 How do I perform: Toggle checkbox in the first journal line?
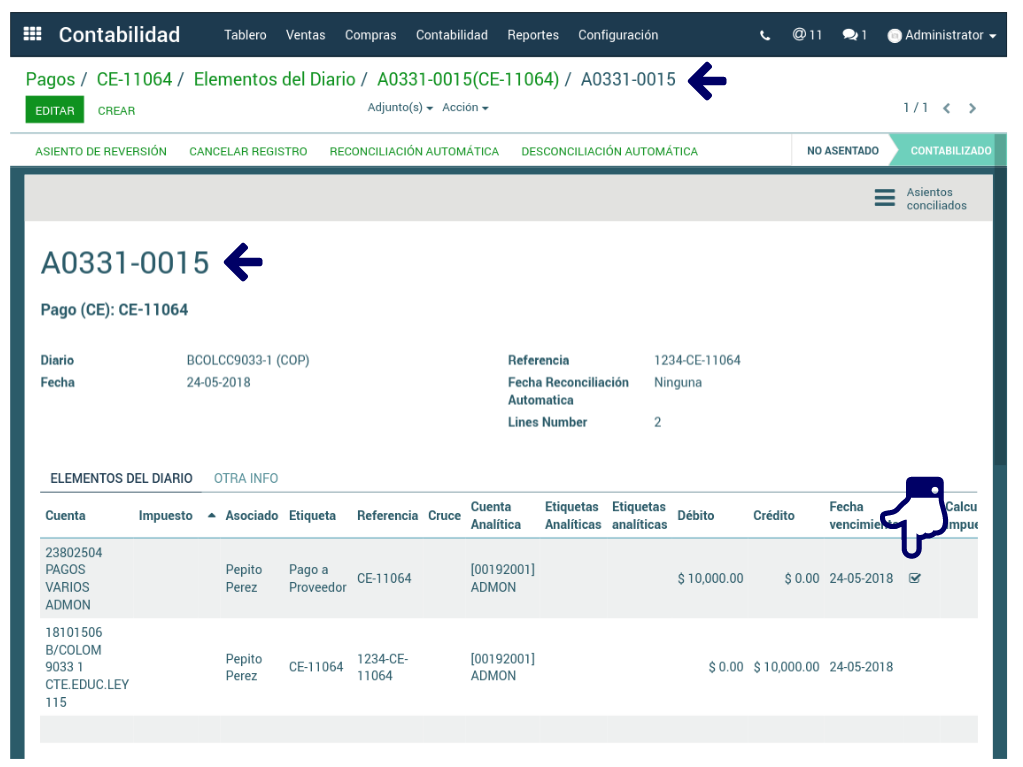pyautogui.click(x=915, y=578)
